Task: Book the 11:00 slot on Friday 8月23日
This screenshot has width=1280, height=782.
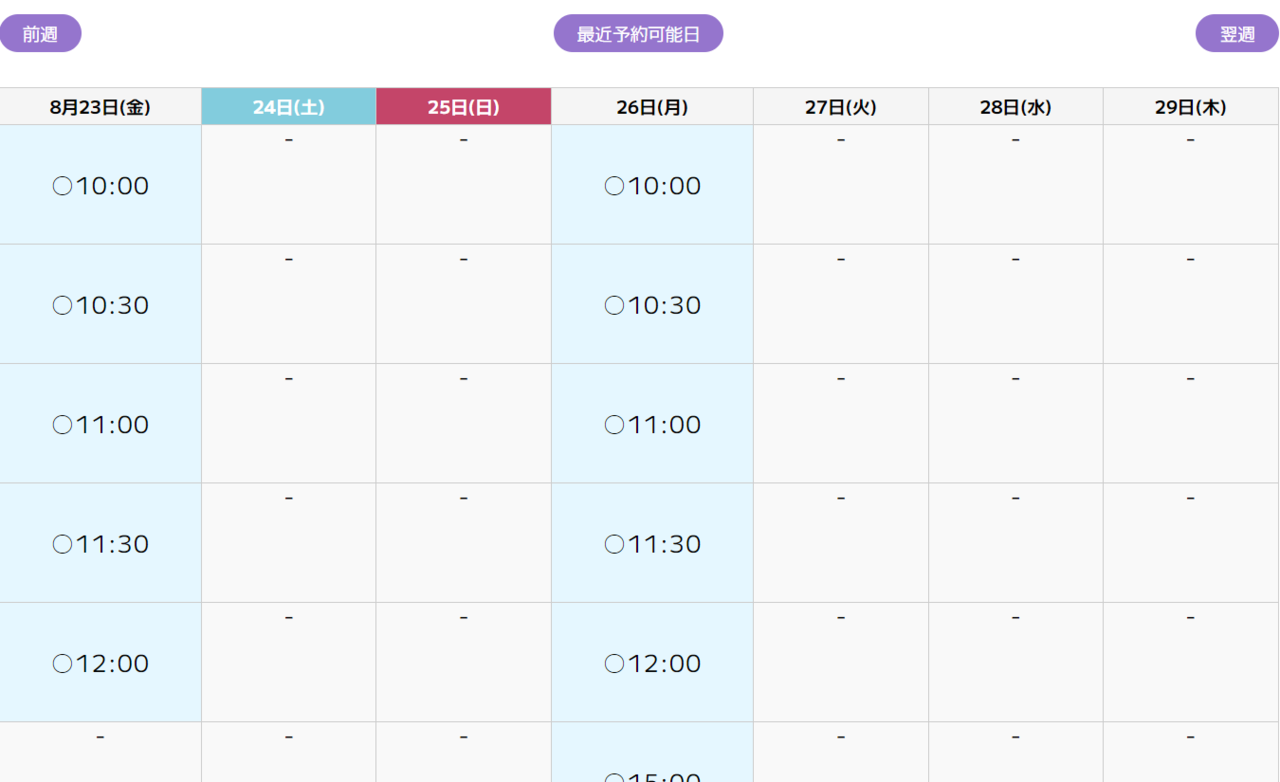Action: (x=100, y=425)
